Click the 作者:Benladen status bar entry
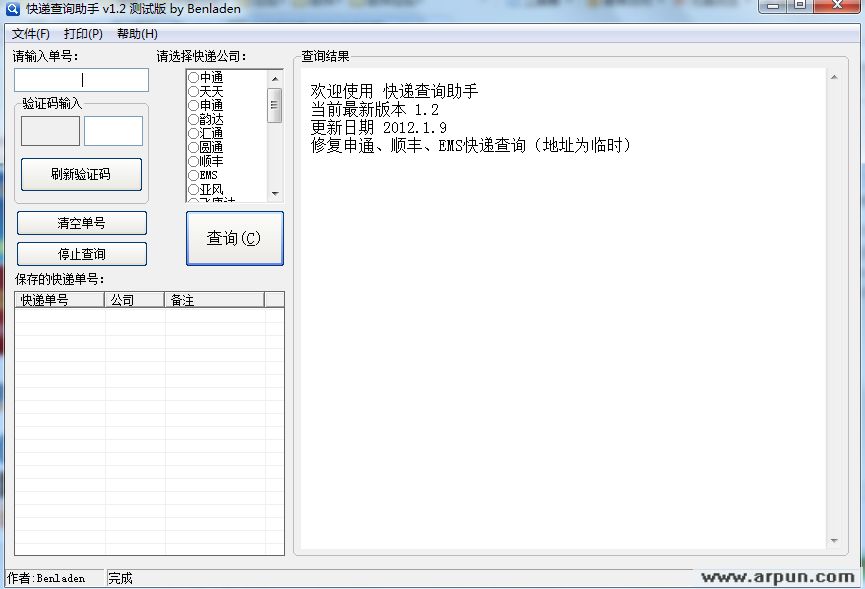 point(46,578)
